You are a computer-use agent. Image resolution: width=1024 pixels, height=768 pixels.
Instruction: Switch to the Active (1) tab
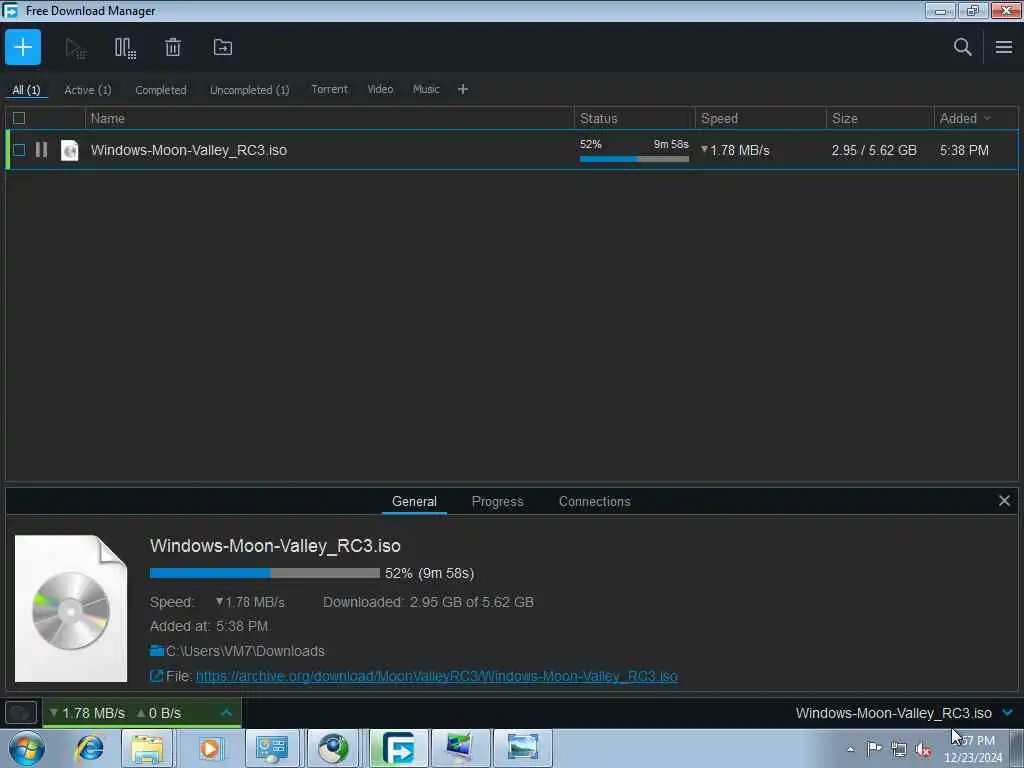tap(88, 90)
